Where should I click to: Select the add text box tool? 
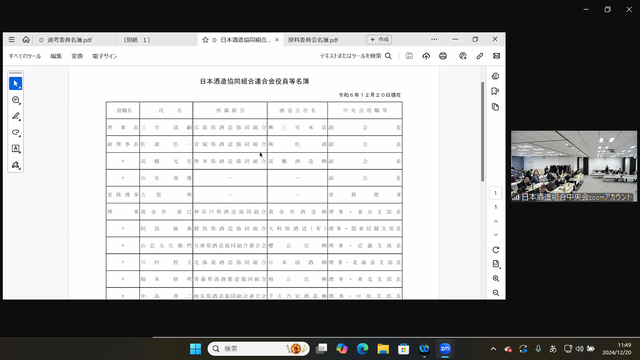[16, 149]
